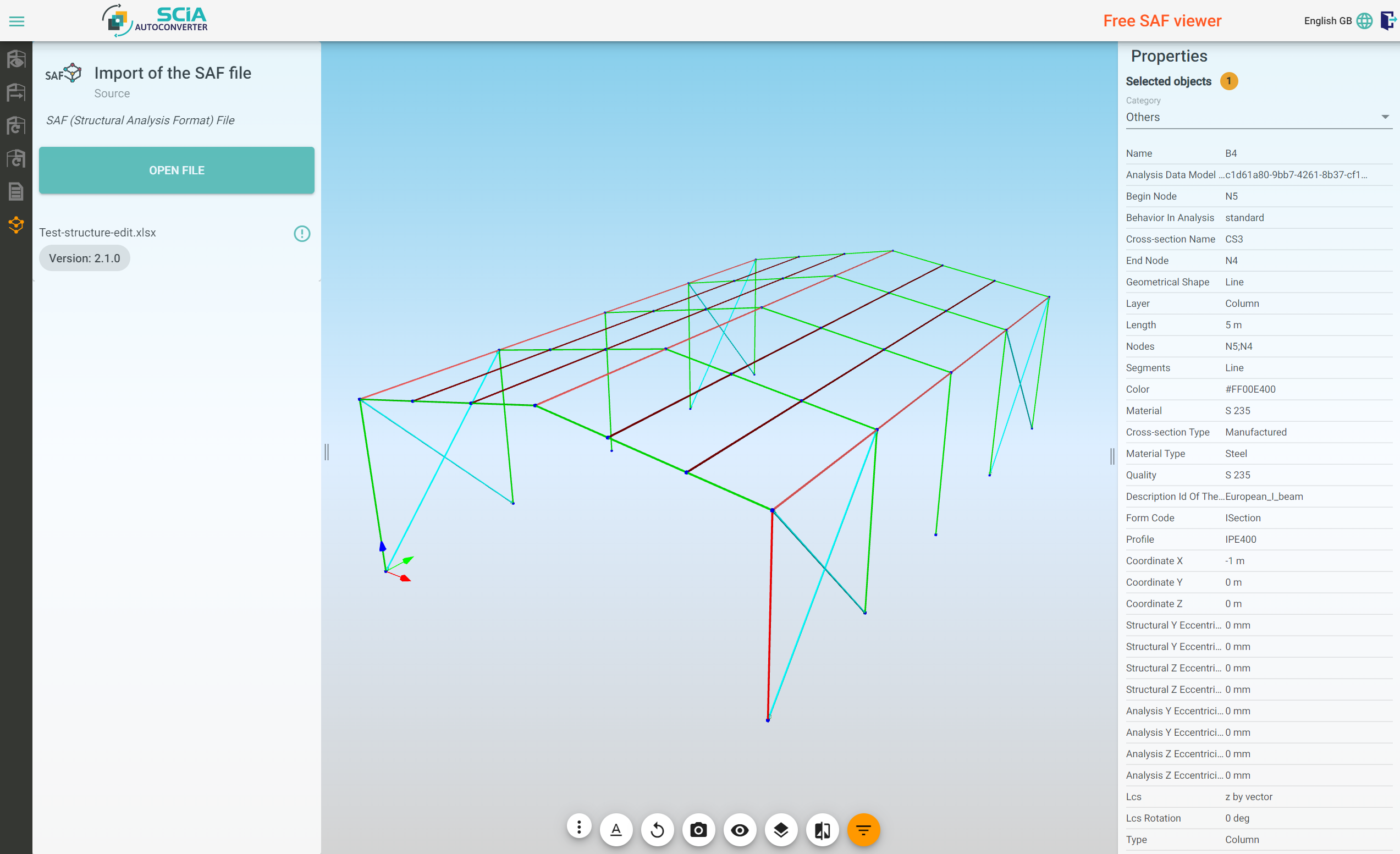
Task: Toggle the compare split-view button
Action: [x=822, y=830]
